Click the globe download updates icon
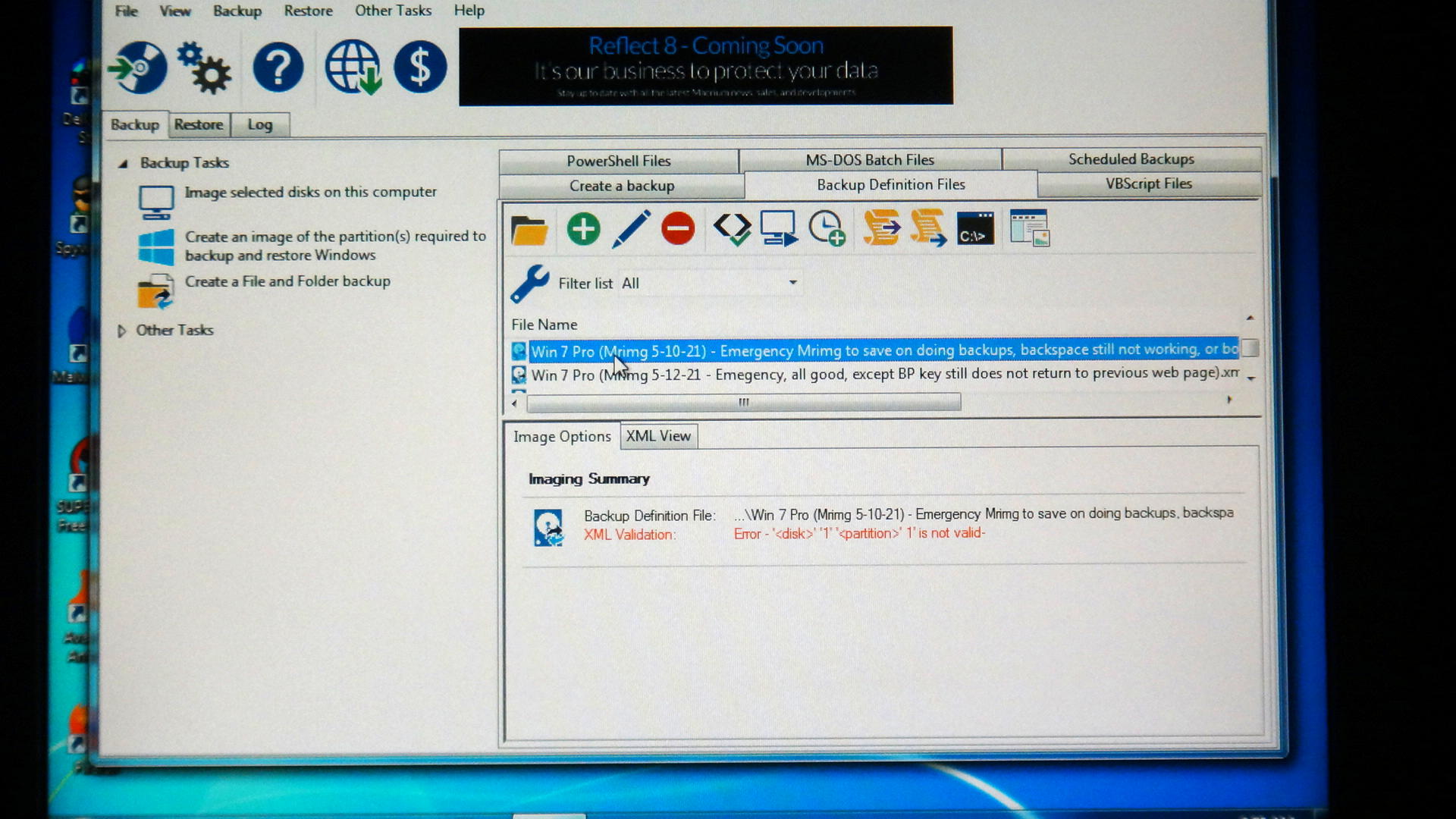 tap(353, 67)
